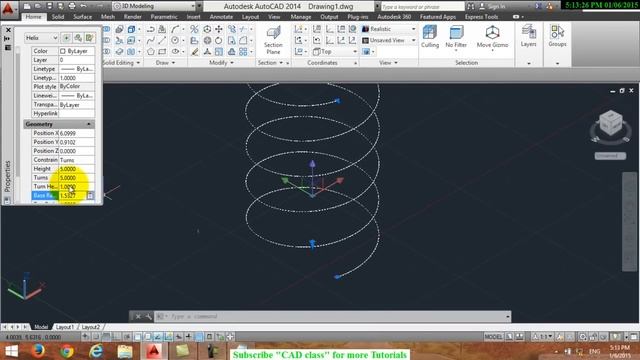Select the Spline draw tool
640x360 pixels.
pos(151,40)
